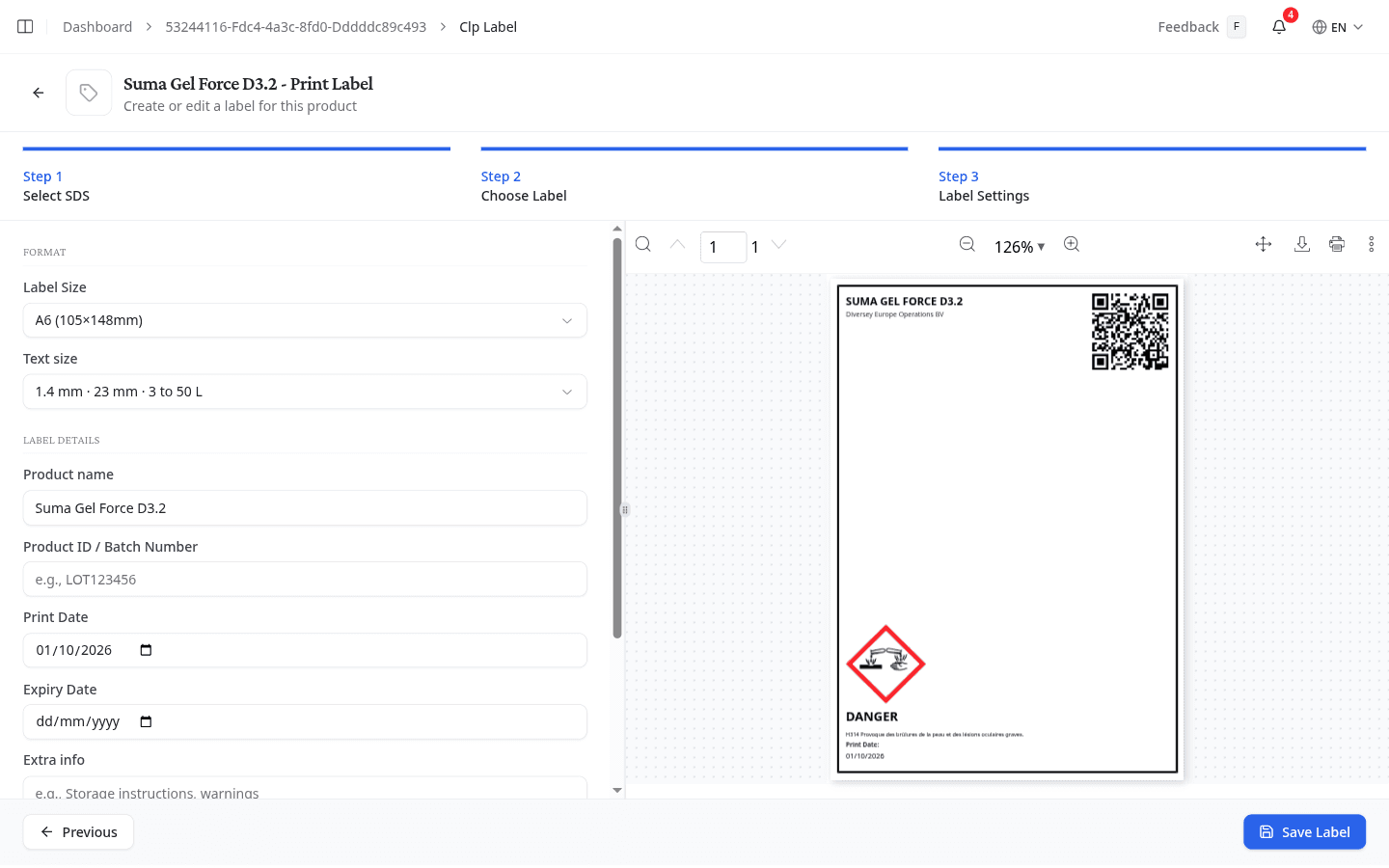Image resolution: width=1389 pixels, height=868 pixels.
Task: Click the Expiry Date field
Action: point(305,721)
